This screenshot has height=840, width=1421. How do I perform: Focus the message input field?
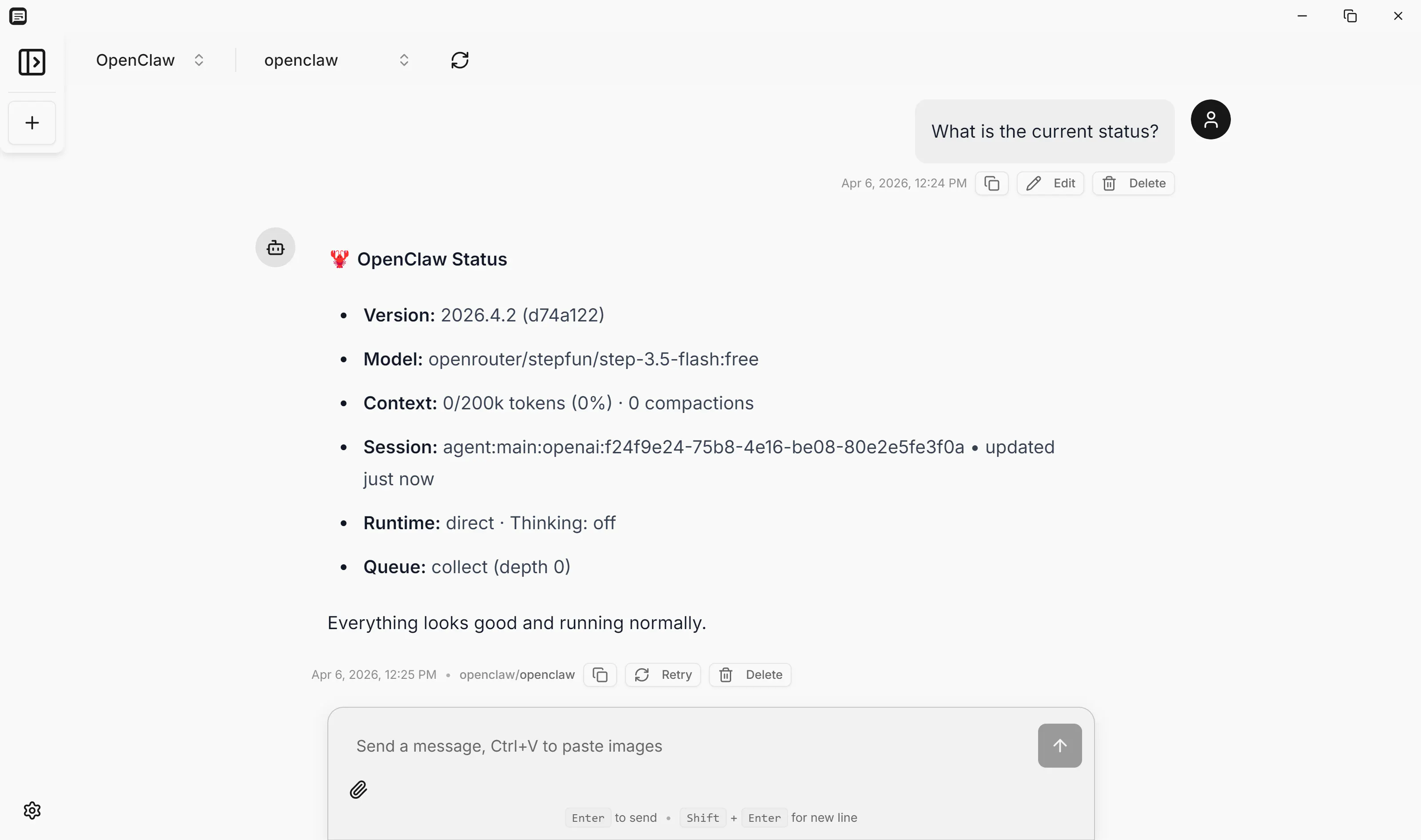coord(689,746)
